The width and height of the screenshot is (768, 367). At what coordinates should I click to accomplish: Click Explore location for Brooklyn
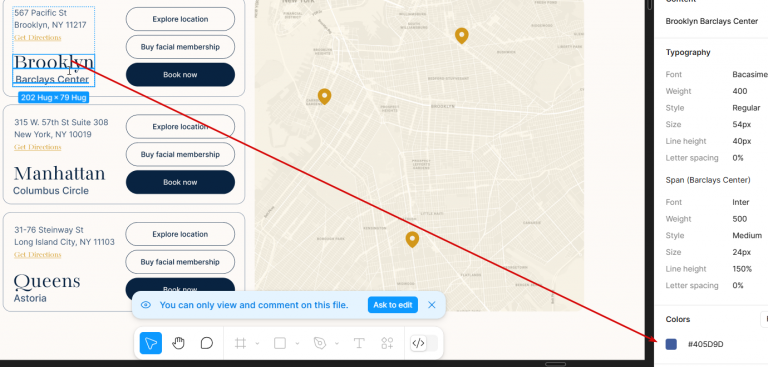[x=180, y=19]
